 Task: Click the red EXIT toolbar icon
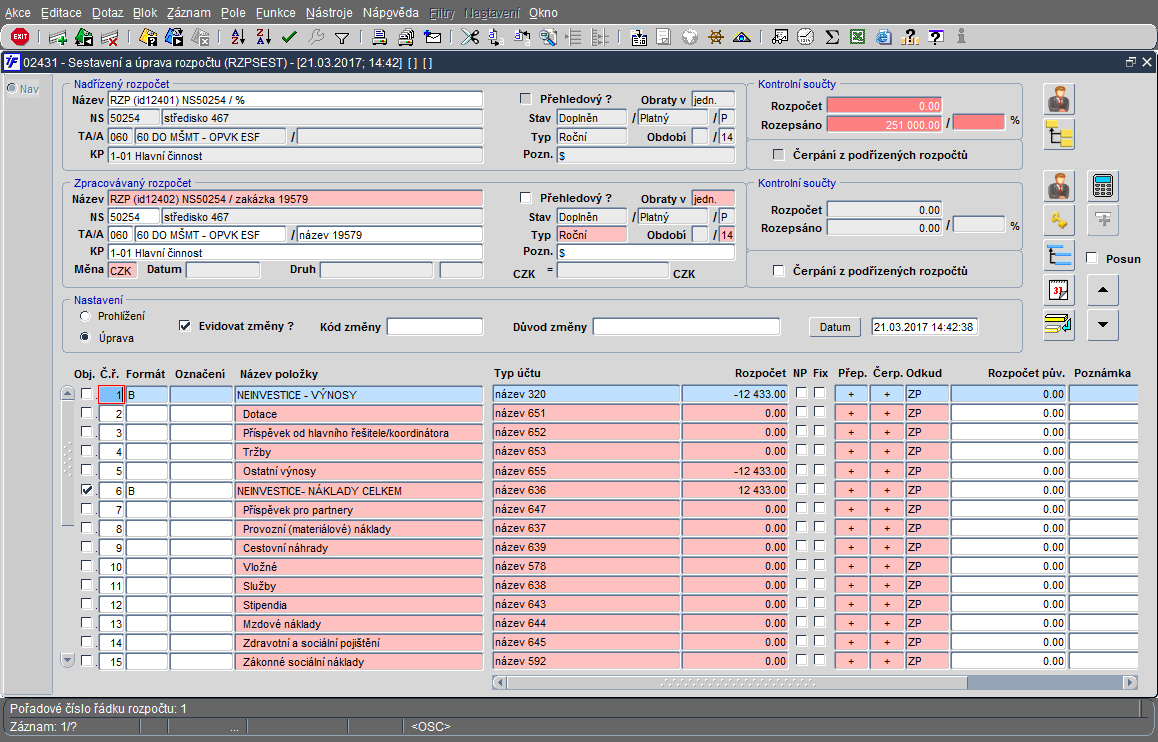pyautogui.click(x=19, y=37)
